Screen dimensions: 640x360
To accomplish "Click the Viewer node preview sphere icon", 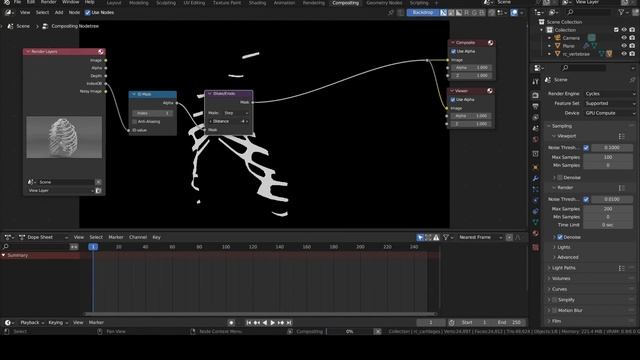I will coord(490,91).
